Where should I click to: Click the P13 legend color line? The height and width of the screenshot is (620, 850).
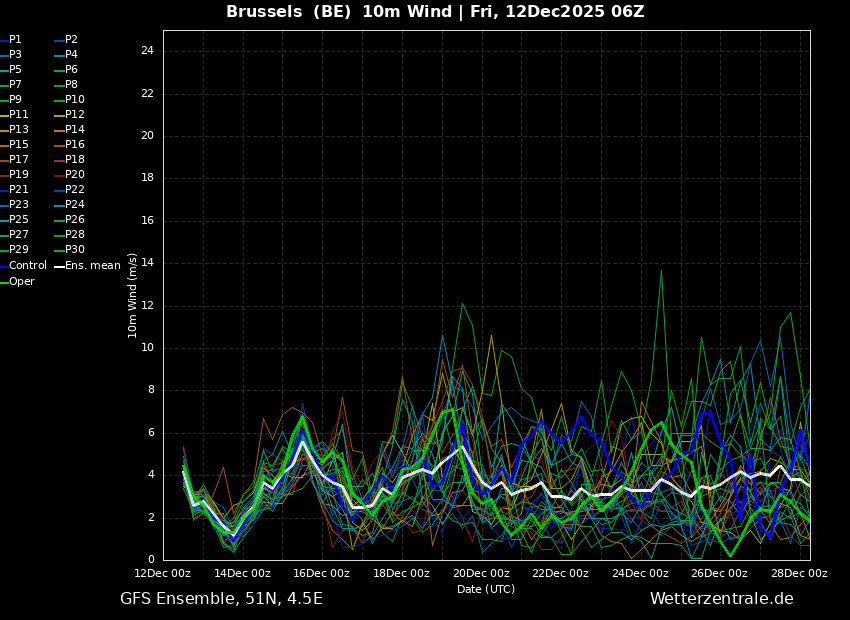point(4,130)
